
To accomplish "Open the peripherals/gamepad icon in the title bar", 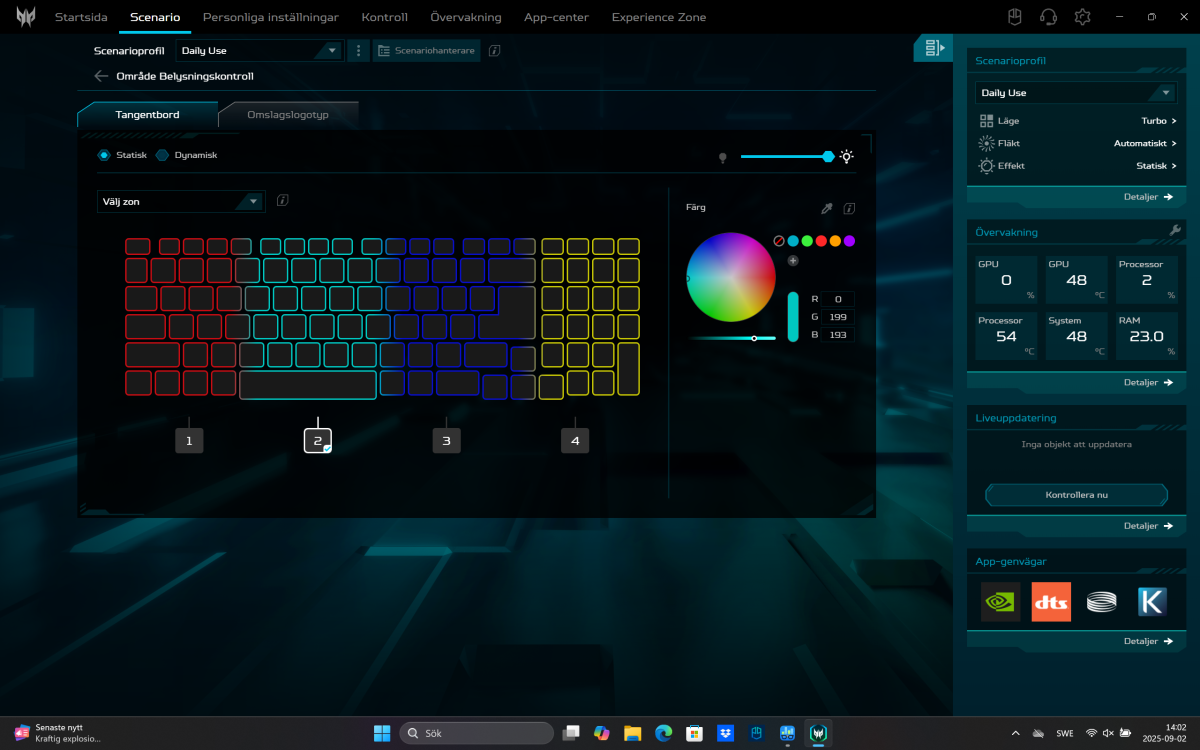I will (1013, 16).
